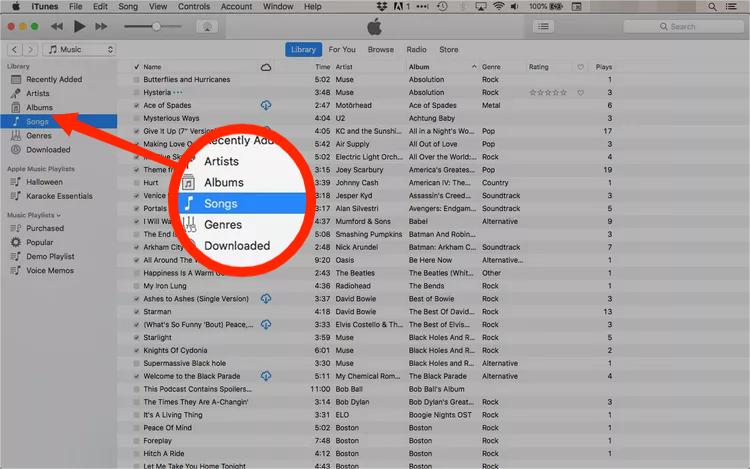Download Ace of Spades from cloud

click(x=266, y=105)
